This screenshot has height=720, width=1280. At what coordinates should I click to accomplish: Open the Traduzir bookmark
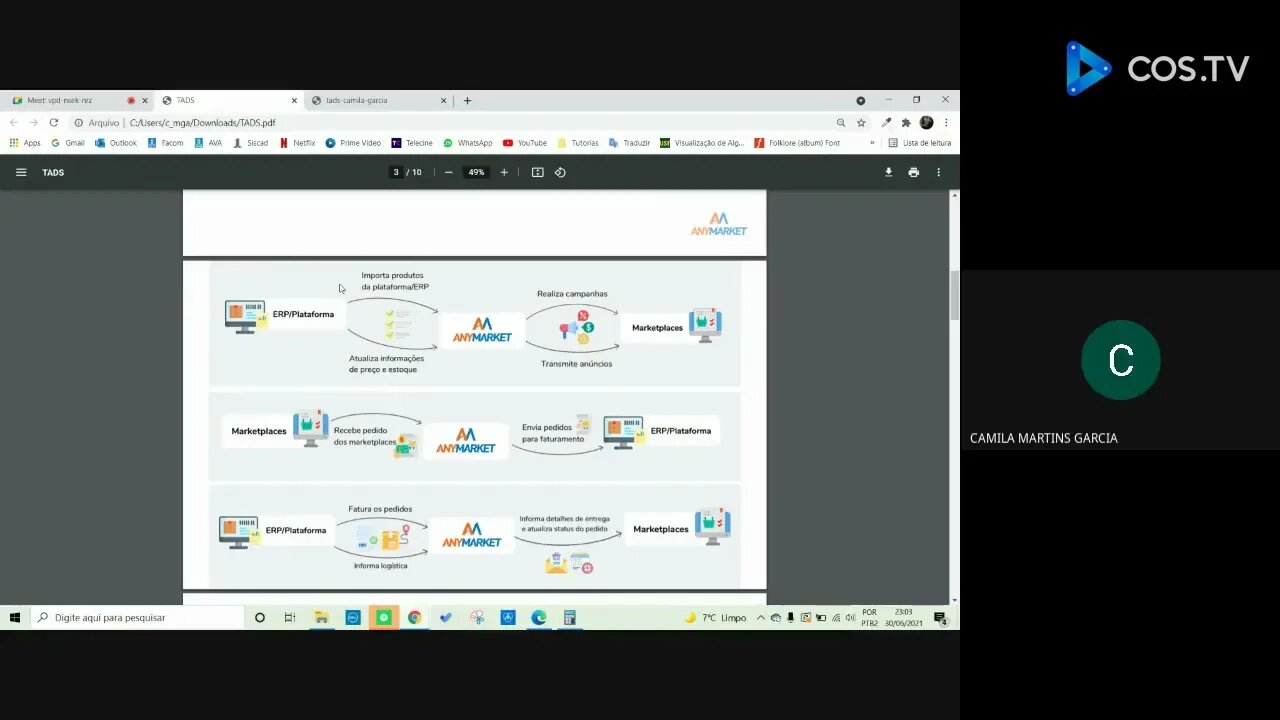click(629, 143)
